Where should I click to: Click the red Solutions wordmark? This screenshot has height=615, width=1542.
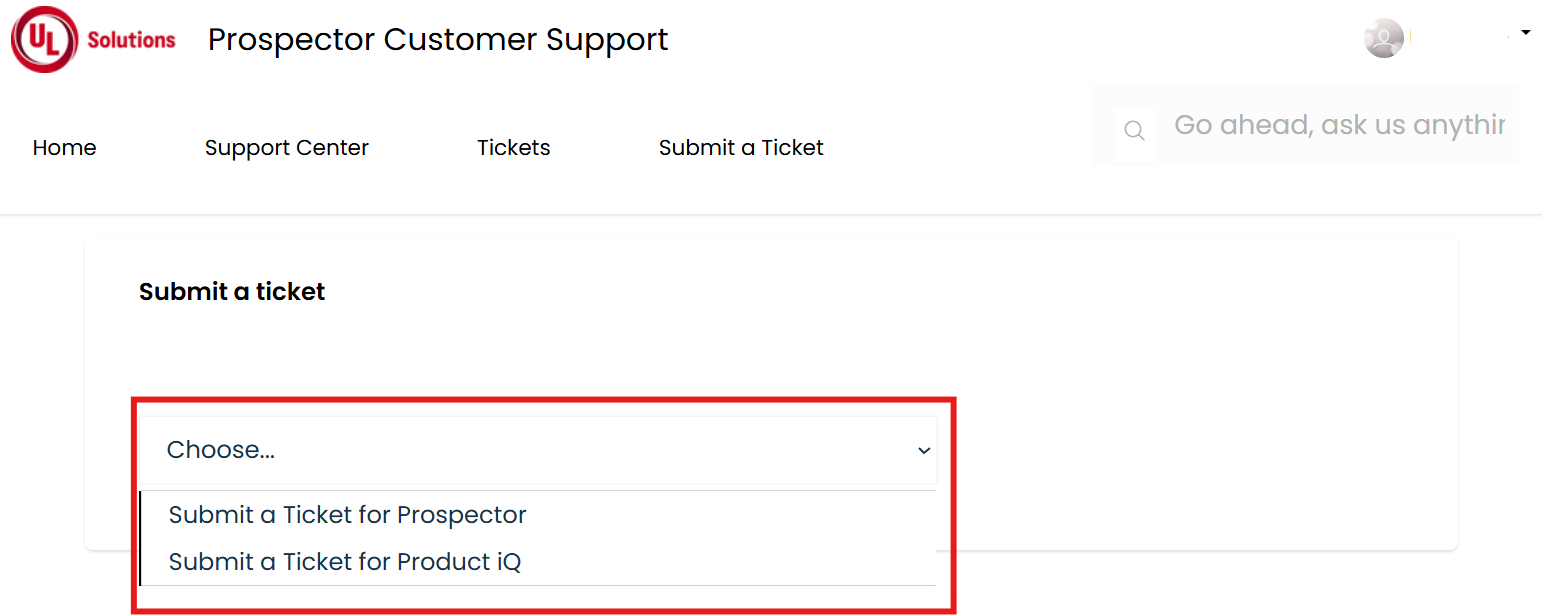click(131, 40)
